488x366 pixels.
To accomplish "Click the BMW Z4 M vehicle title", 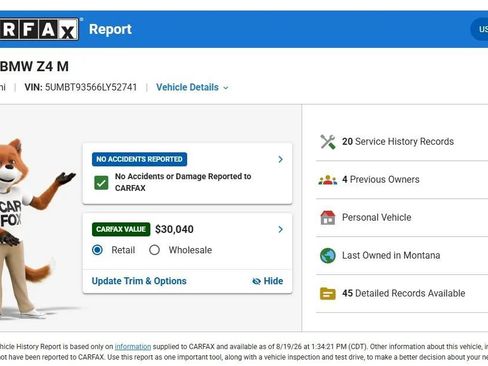I will [34, 66].
